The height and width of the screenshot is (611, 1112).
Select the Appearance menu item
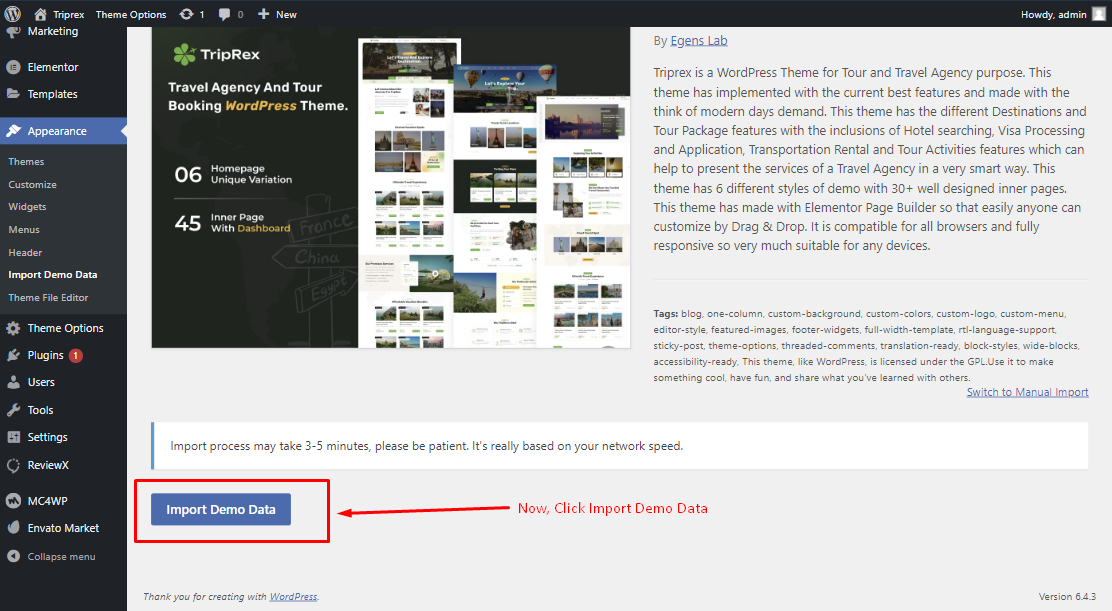[57, 131]
